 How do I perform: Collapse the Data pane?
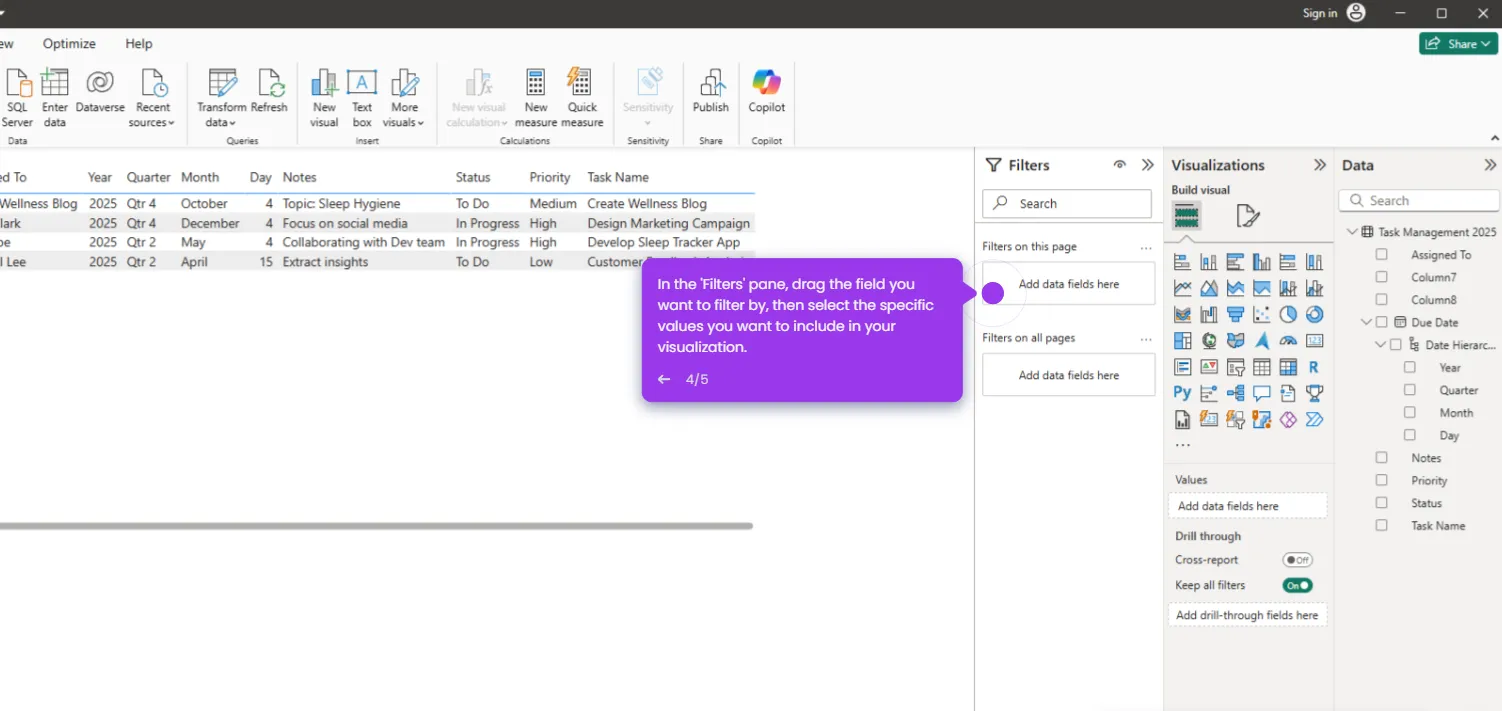1491,165
